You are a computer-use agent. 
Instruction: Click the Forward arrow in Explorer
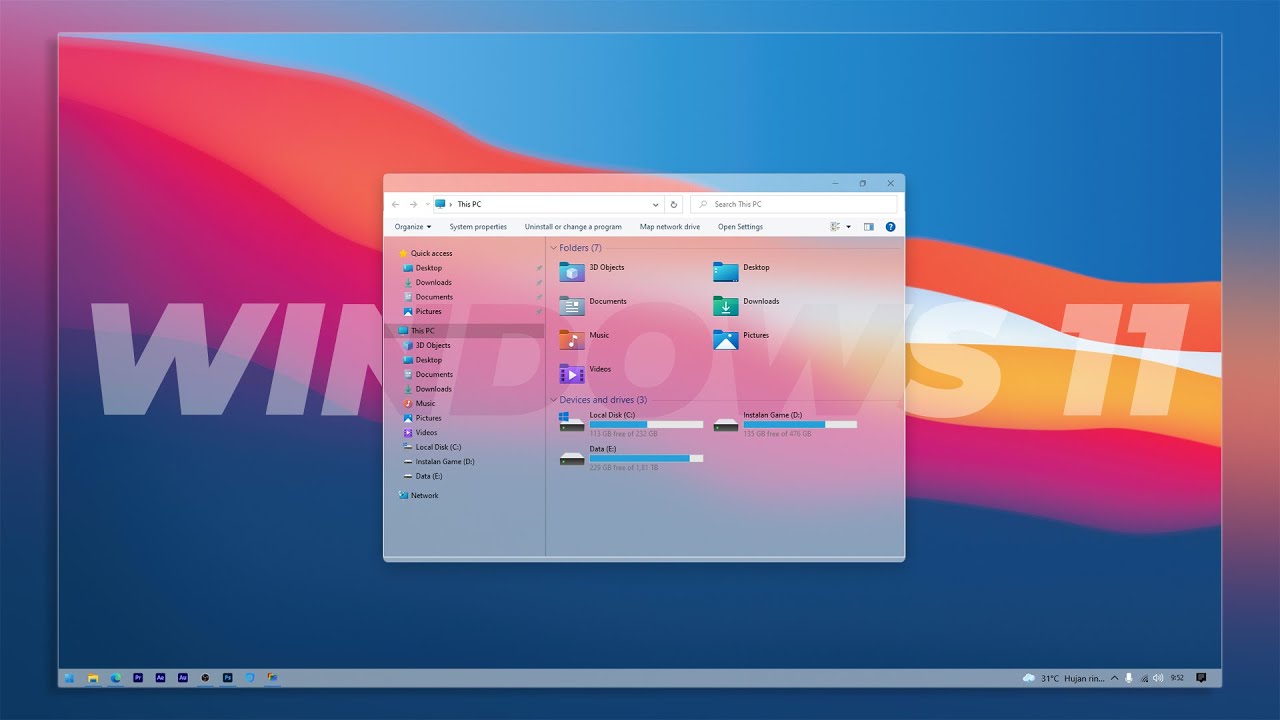tap(413, 204)
